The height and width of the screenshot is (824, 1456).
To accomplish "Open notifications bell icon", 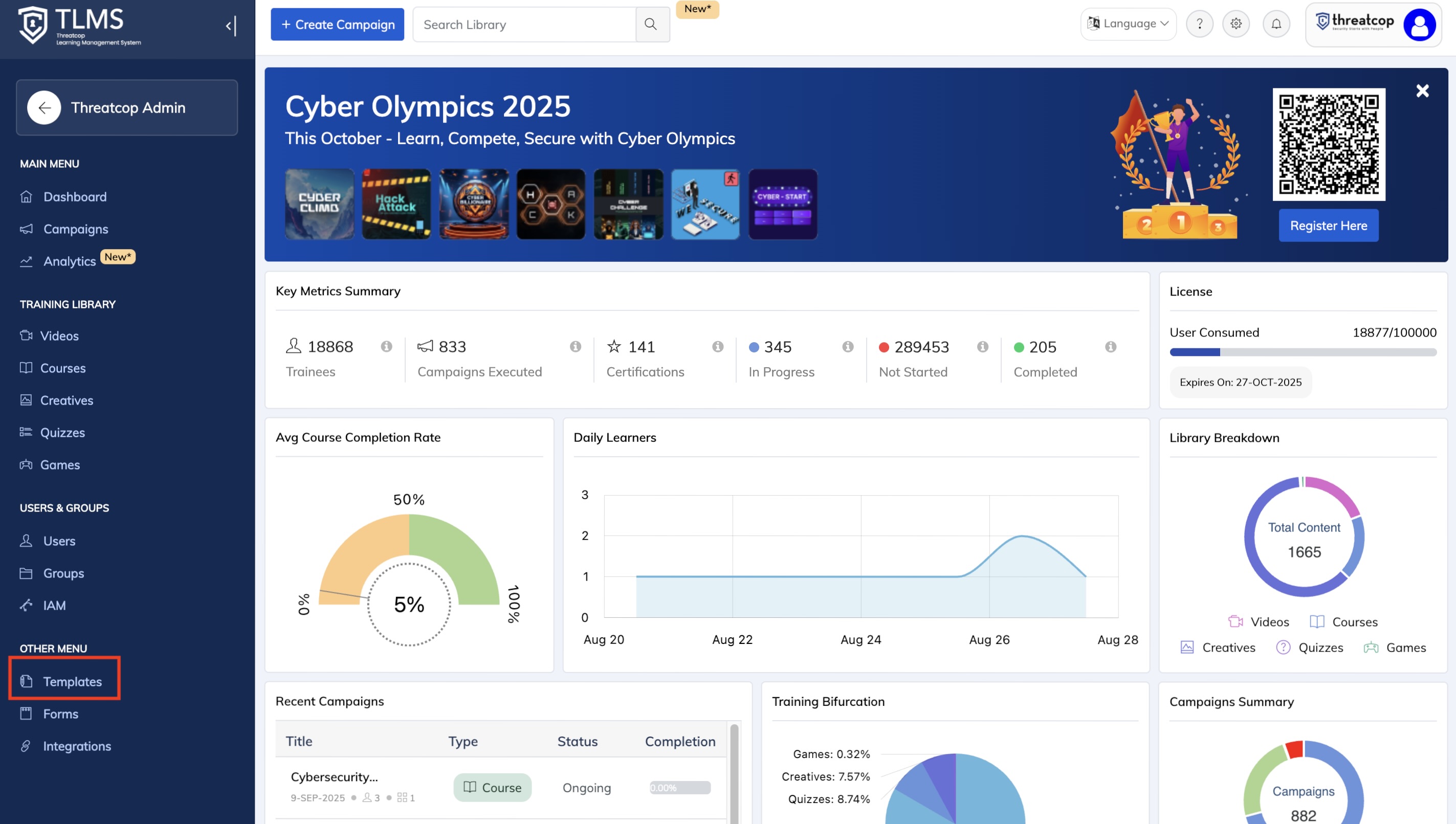I will point(1276,24).
